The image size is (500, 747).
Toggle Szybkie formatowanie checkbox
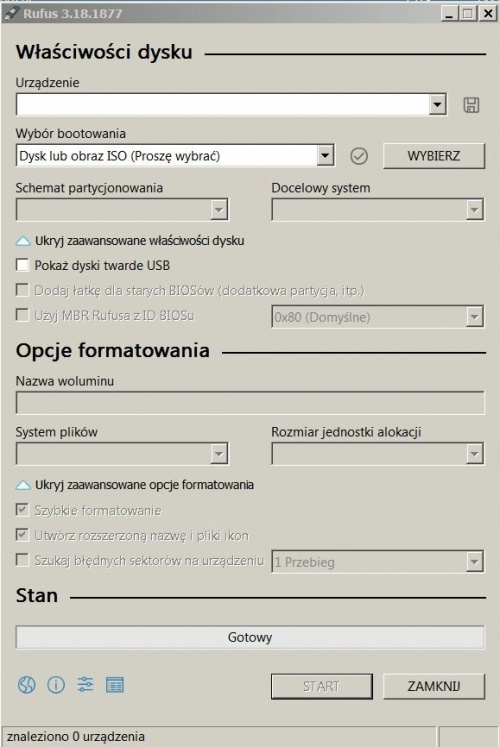pyautogui.click(x=22, y=509)
